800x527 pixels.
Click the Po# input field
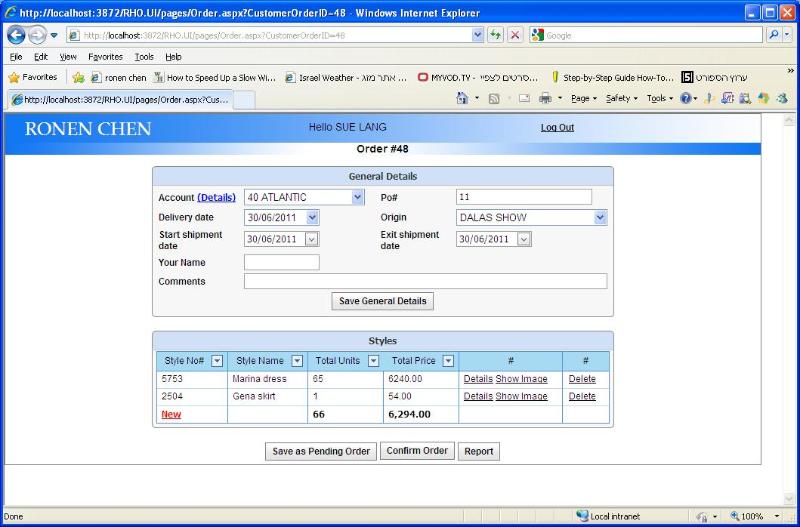(524, 197)
